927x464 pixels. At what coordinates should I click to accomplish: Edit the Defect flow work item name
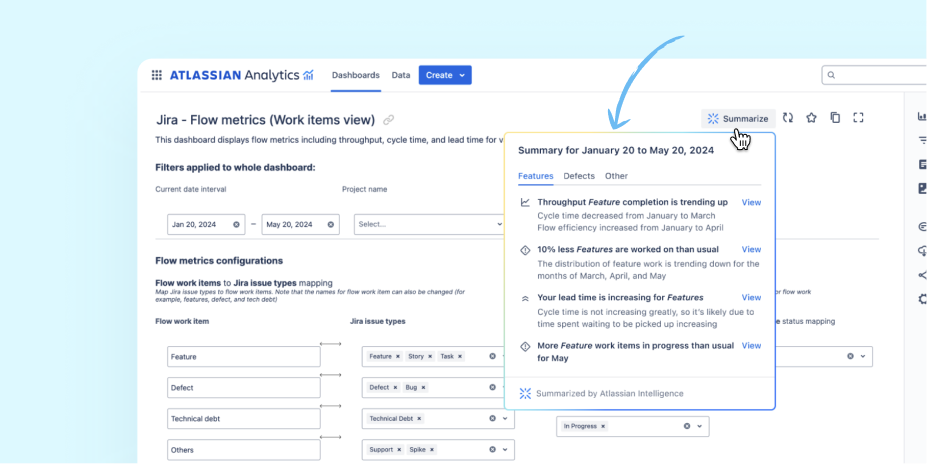point(244,388)
